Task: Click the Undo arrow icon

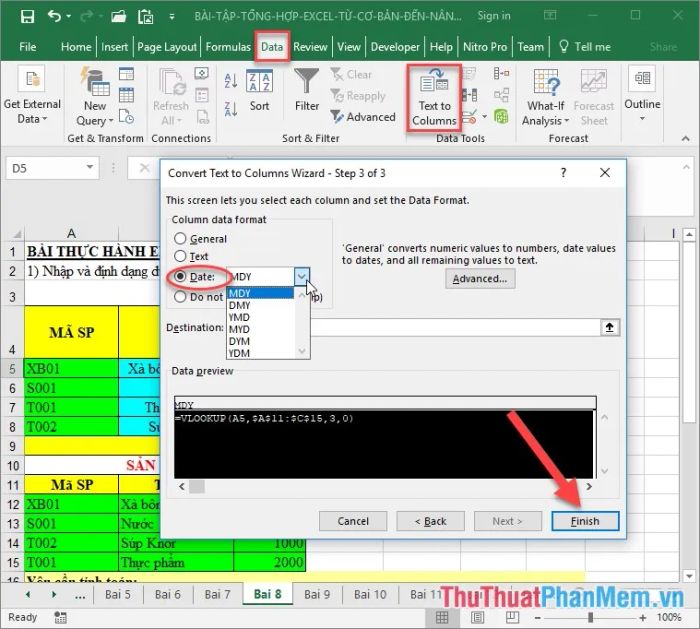Action: tap(54, 17)
